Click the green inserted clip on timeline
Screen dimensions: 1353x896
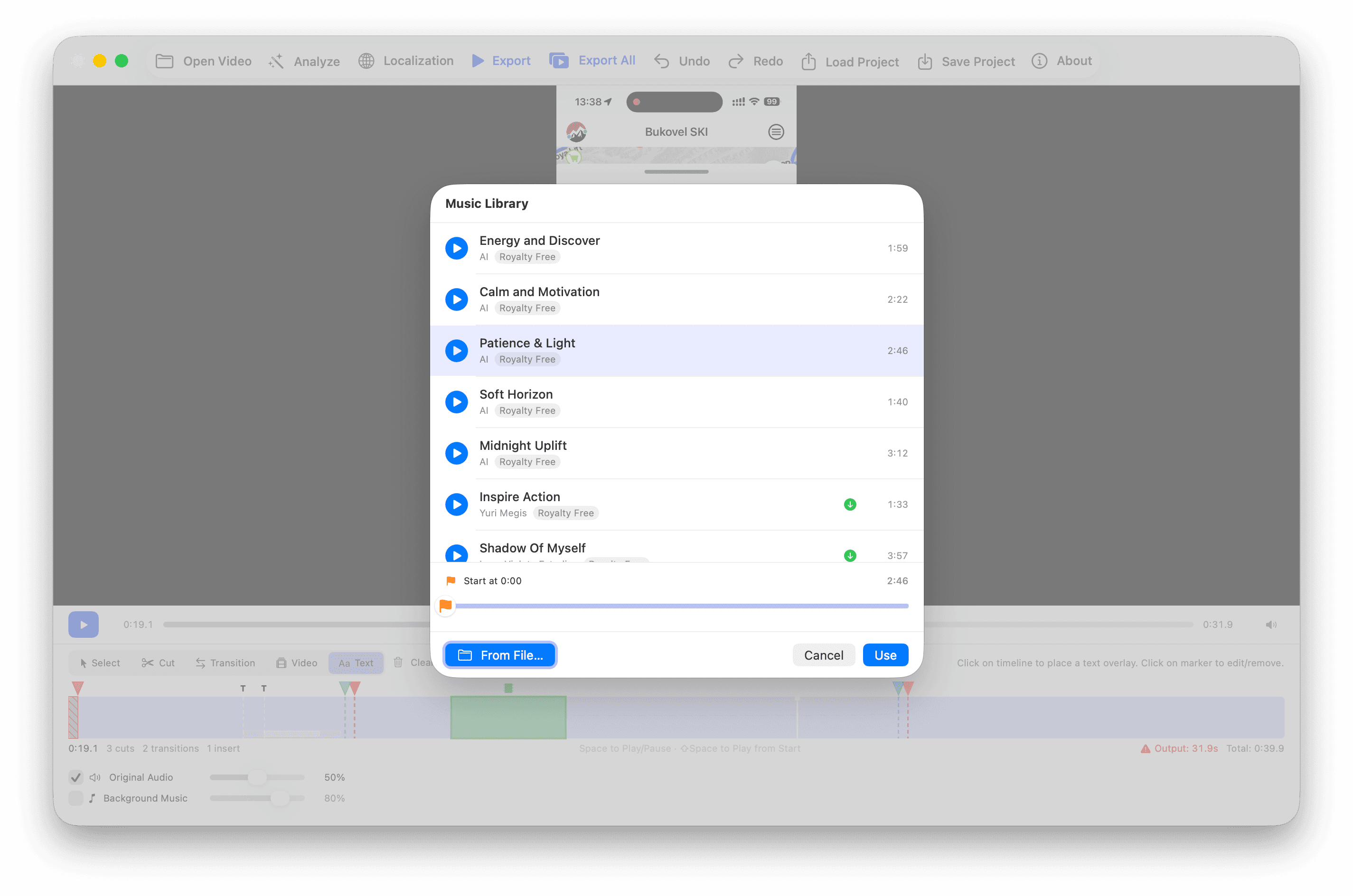(508, 717)
